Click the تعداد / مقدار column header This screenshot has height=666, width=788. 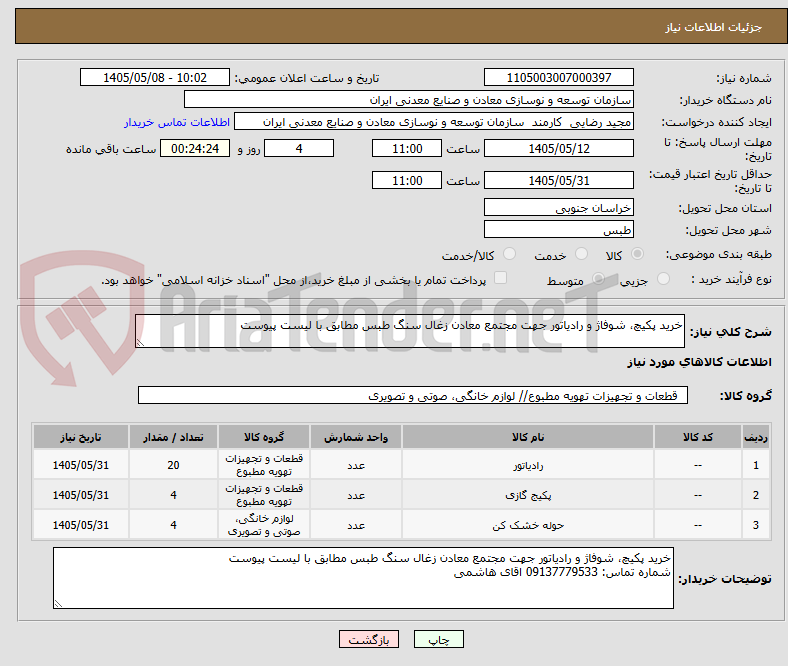[173, 437]
